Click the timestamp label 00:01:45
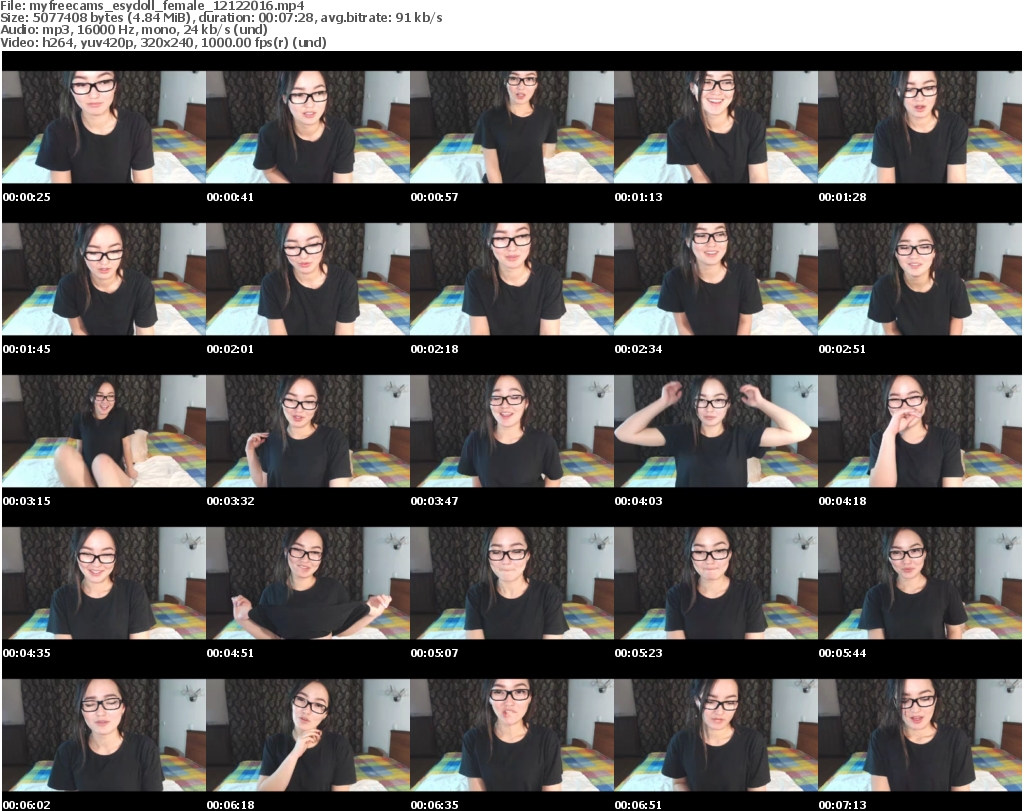The image size is (1024, 811). click(27, 349)
